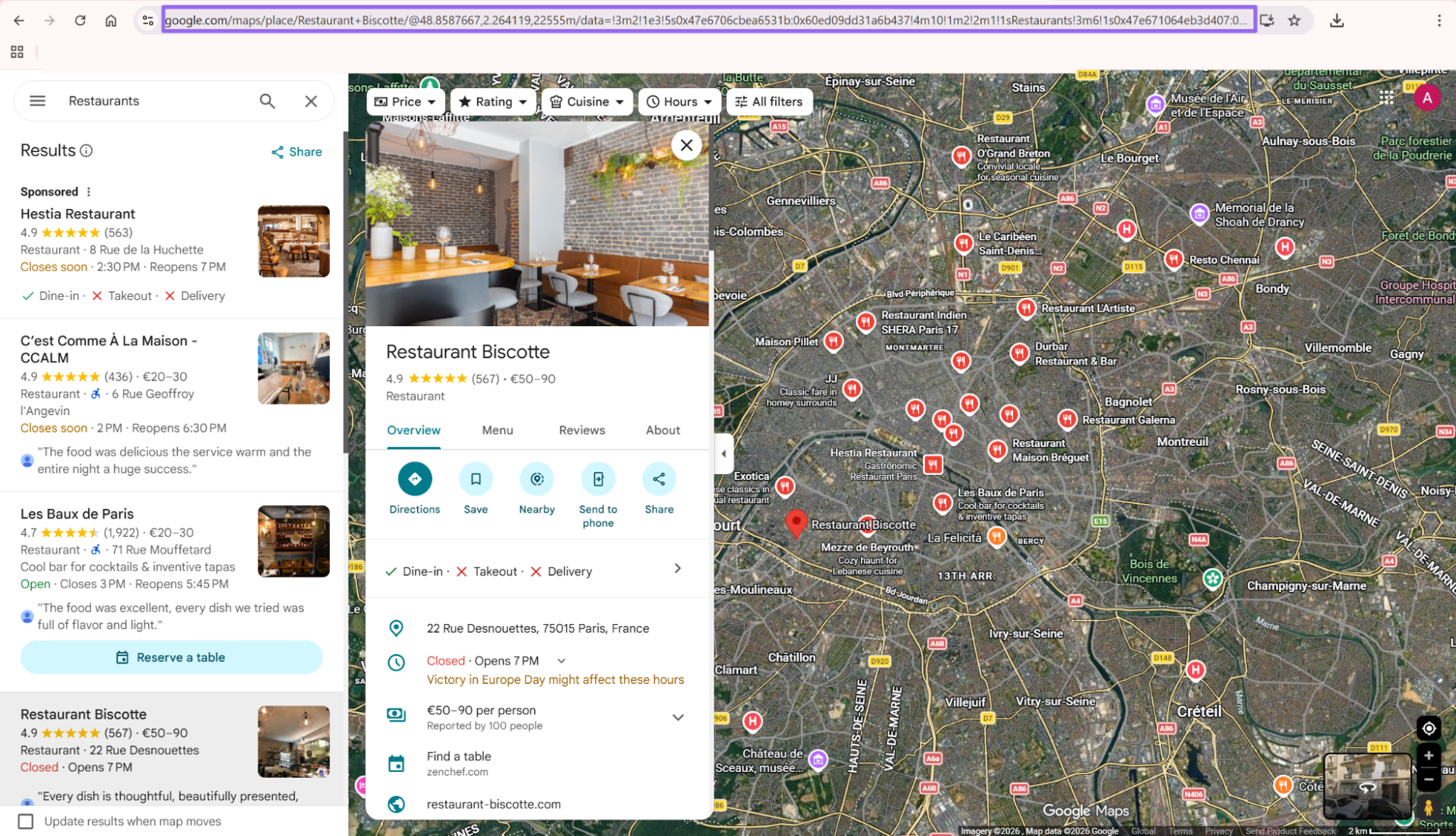This screenshot has width=1456, height=836.
Task: Click Le Caribéen Saint-Denis map marker
Action: (964, 242)
